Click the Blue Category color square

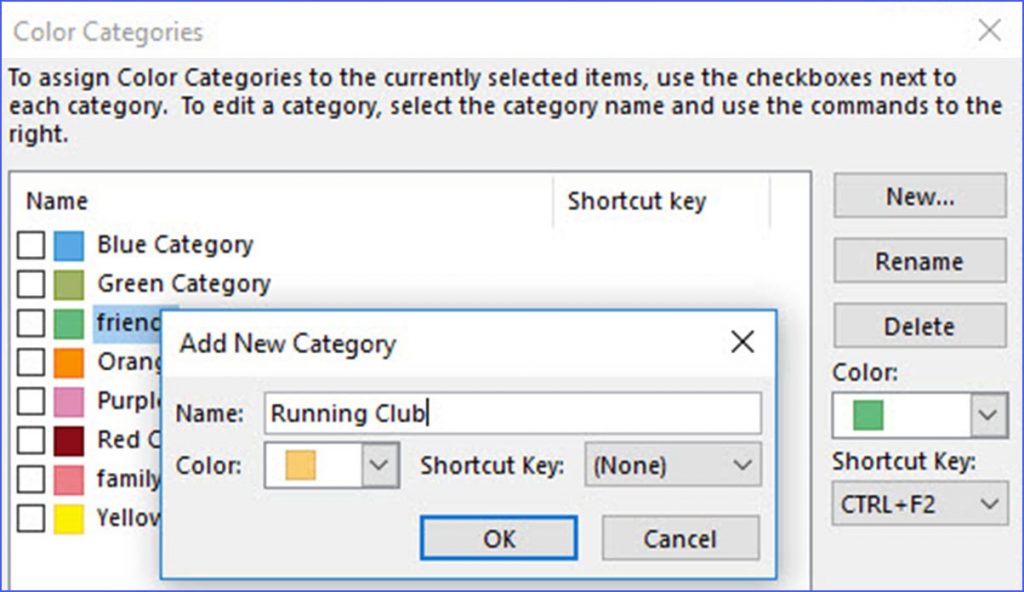click(69, 246)
